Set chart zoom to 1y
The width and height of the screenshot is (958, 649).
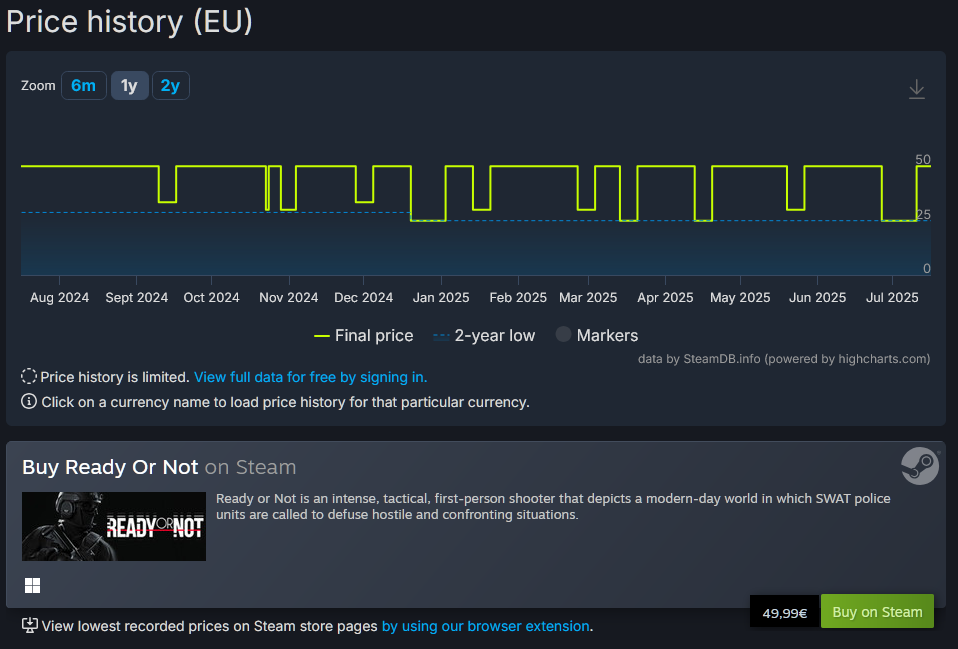coord(130,86)
